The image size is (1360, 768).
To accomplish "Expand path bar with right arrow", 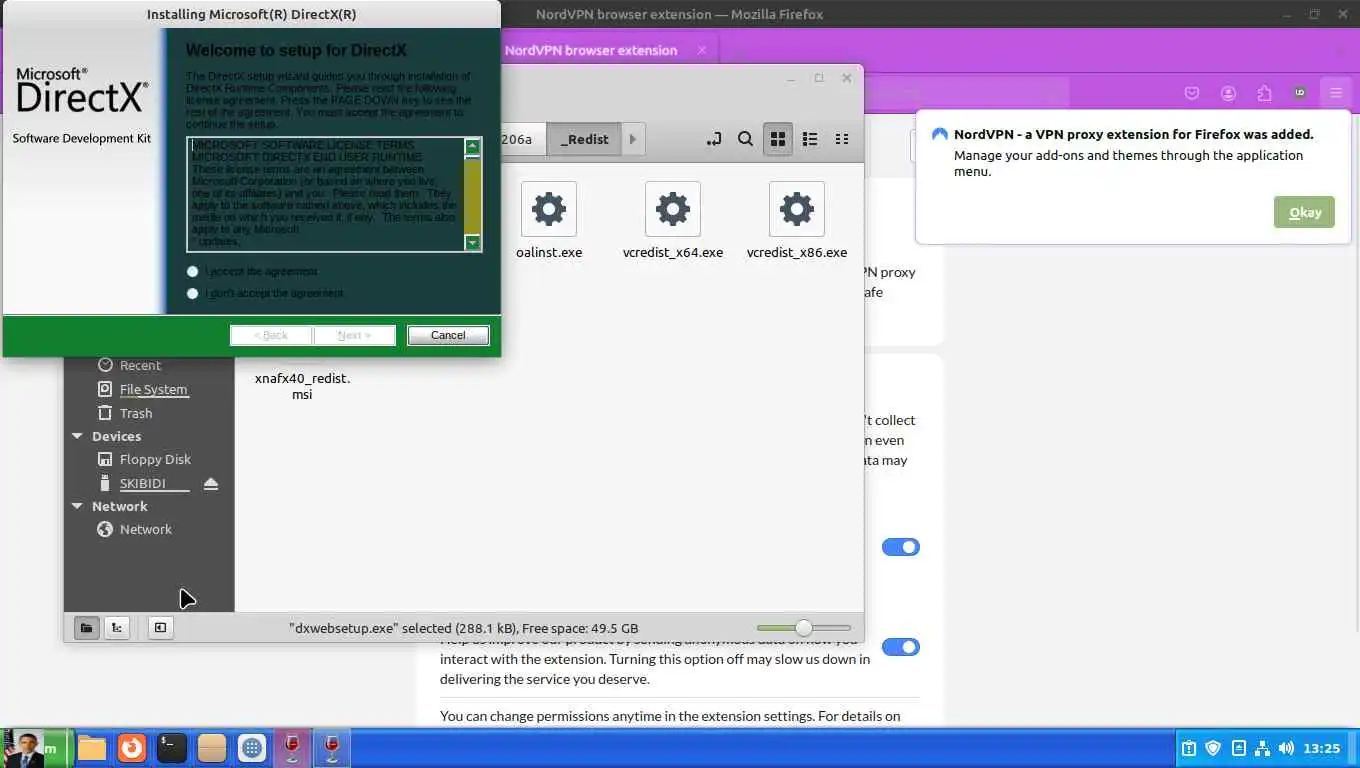I will pyautogui.click(x=633, y=139).
